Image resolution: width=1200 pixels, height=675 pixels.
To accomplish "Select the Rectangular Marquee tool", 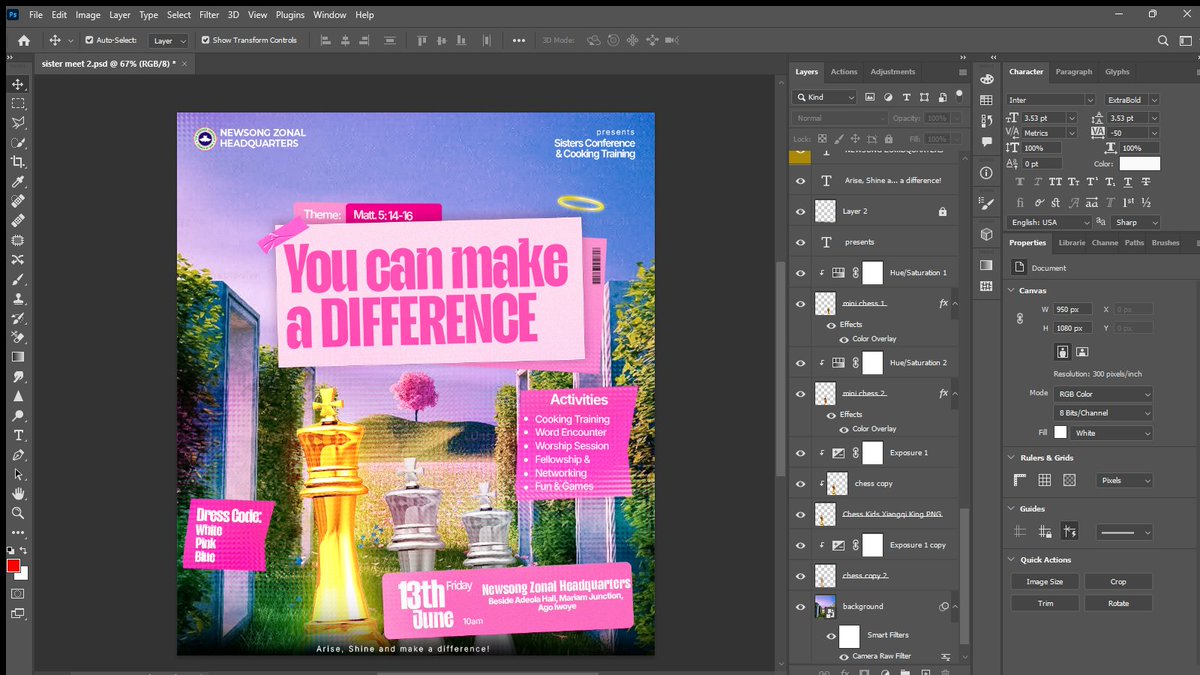I will pos(18,103).
